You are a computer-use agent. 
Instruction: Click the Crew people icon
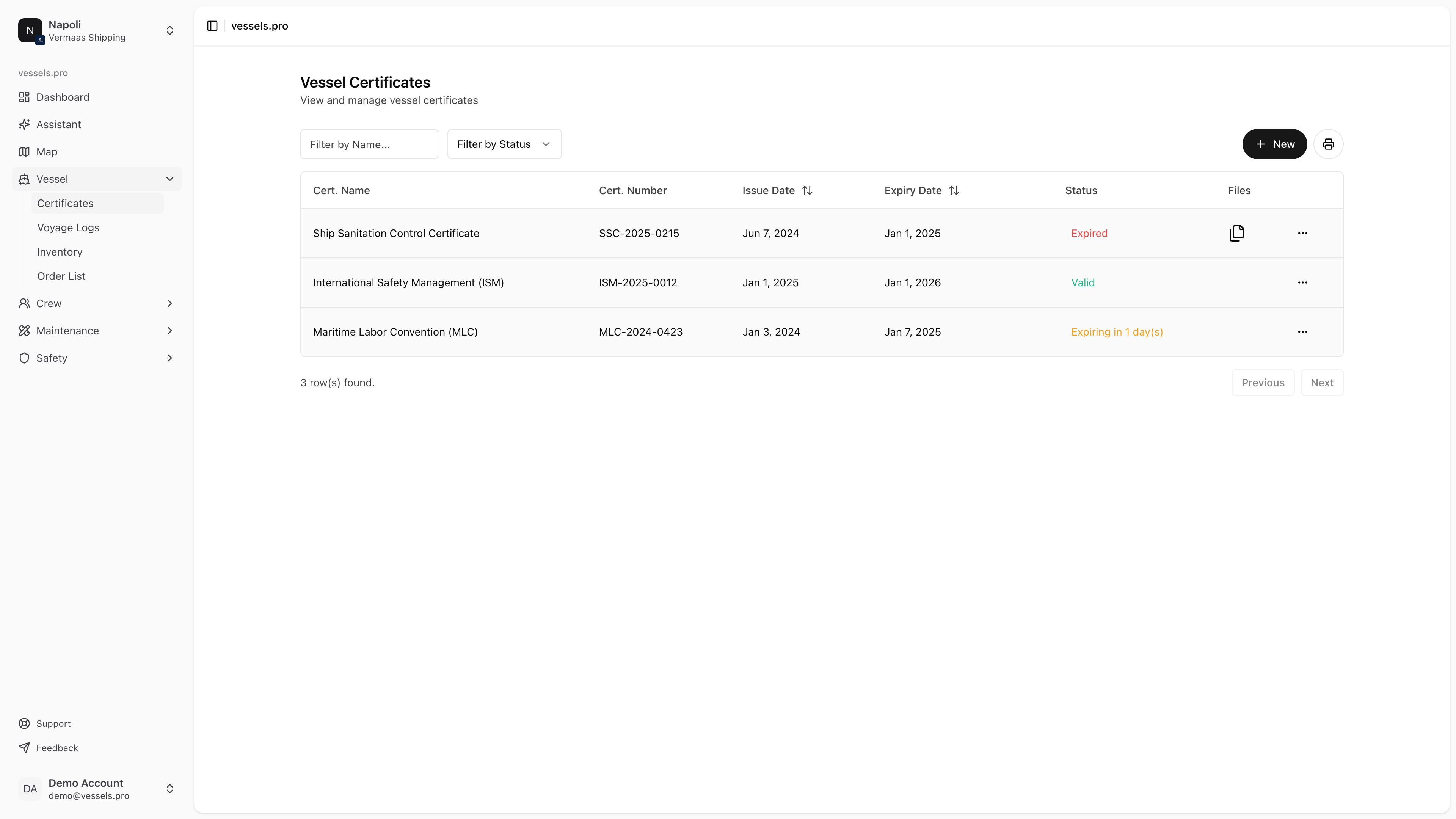pos(24,303)
